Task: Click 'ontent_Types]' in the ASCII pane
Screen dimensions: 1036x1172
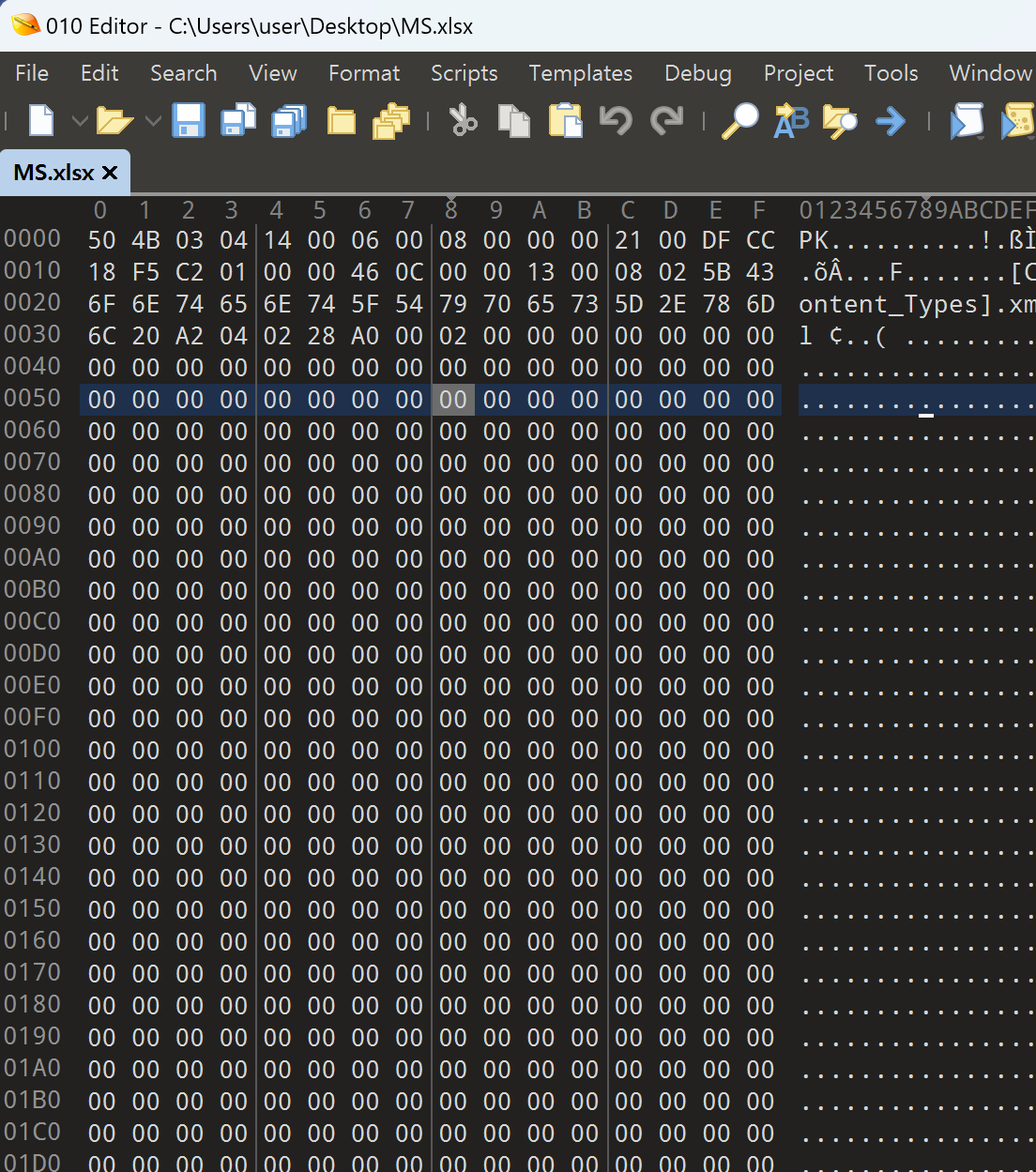Action: point(895,304)
